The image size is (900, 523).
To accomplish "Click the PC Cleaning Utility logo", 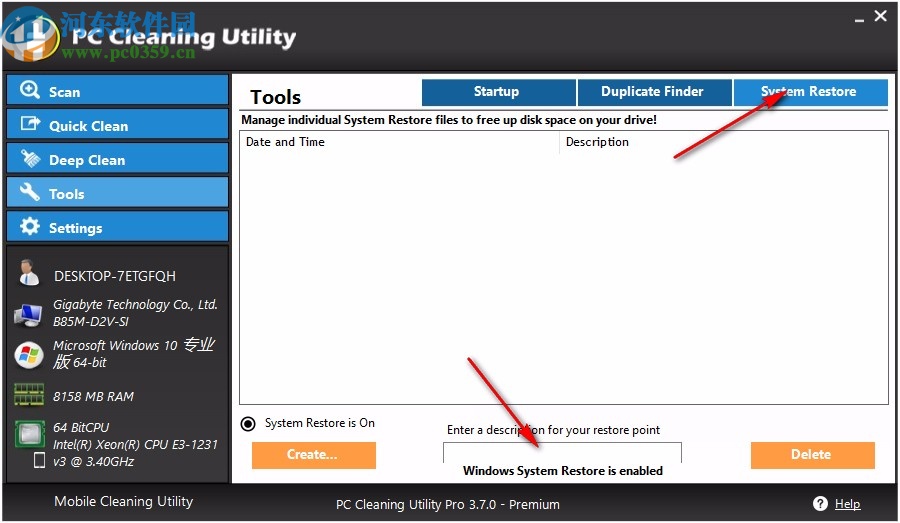I will (x=32, y=37).
